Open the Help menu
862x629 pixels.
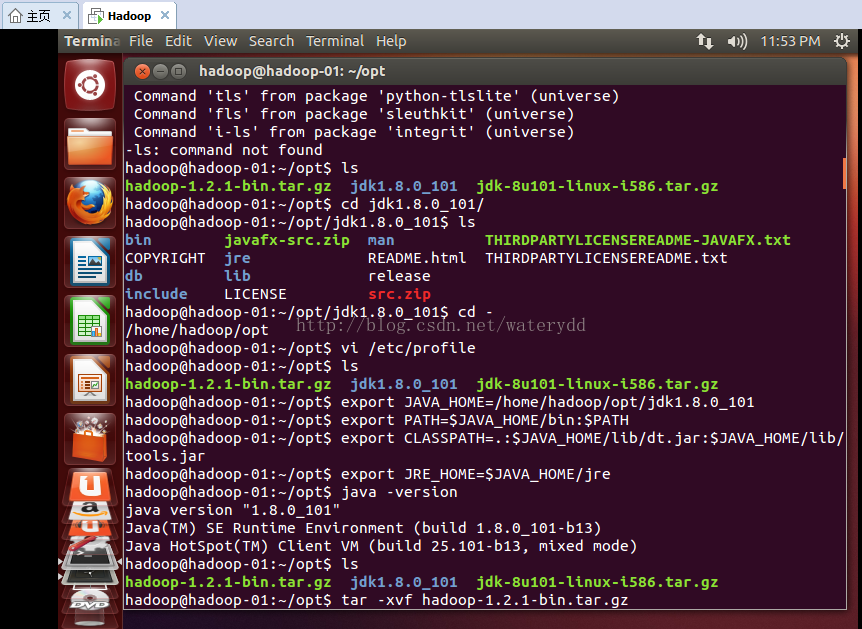coord(391,41)
